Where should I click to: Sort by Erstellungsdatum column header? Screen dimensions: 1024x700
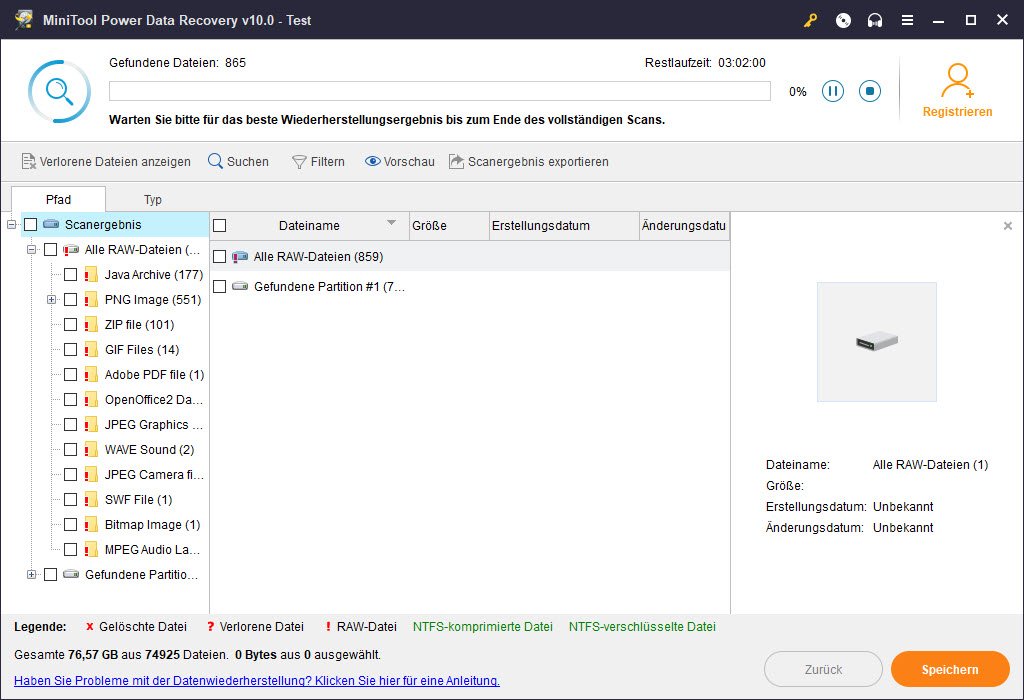coord(564,225)
